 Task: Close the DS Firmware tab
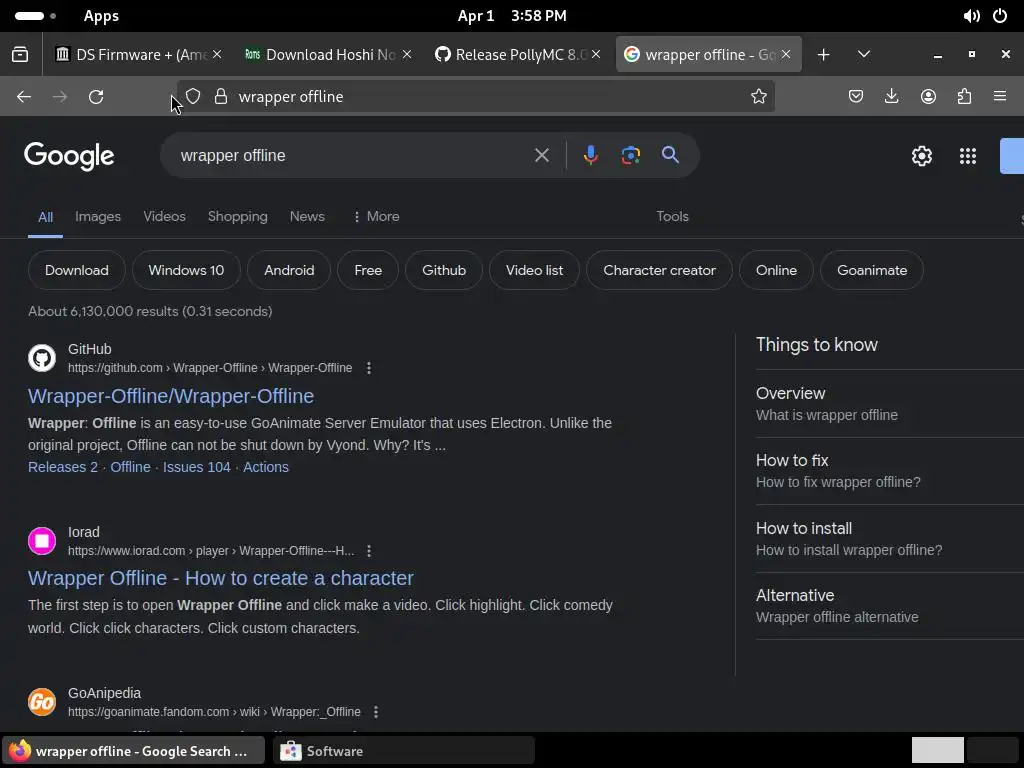point(217,54)
